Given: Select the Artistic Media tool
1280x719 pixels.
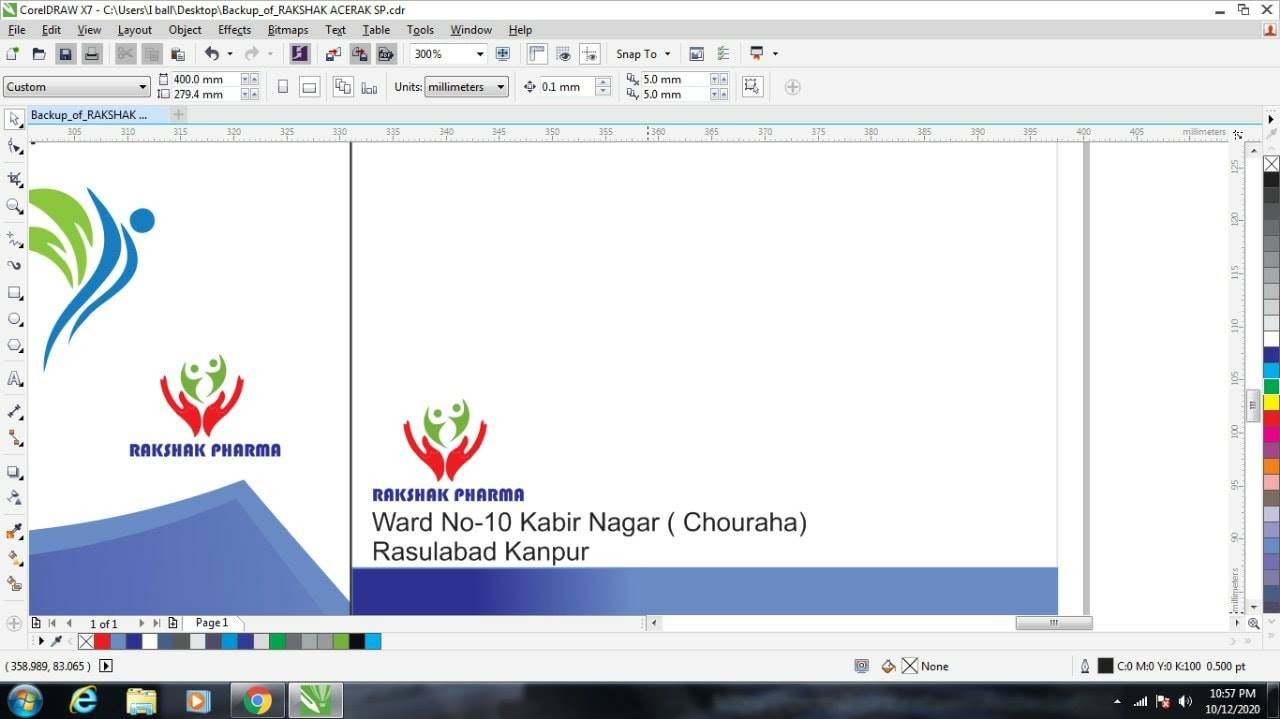Looking at the screenshot, I should tap(15, 266).
